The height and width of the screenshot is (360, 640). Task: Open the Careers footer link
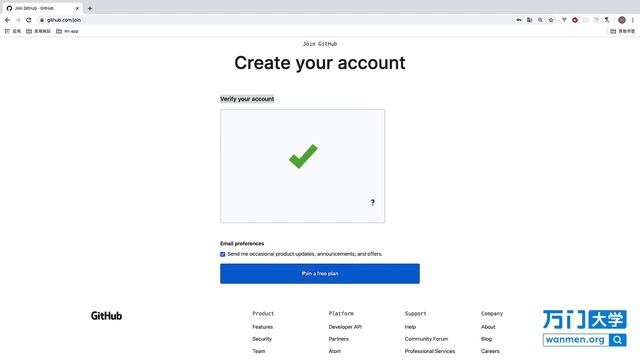coord(490,351)
